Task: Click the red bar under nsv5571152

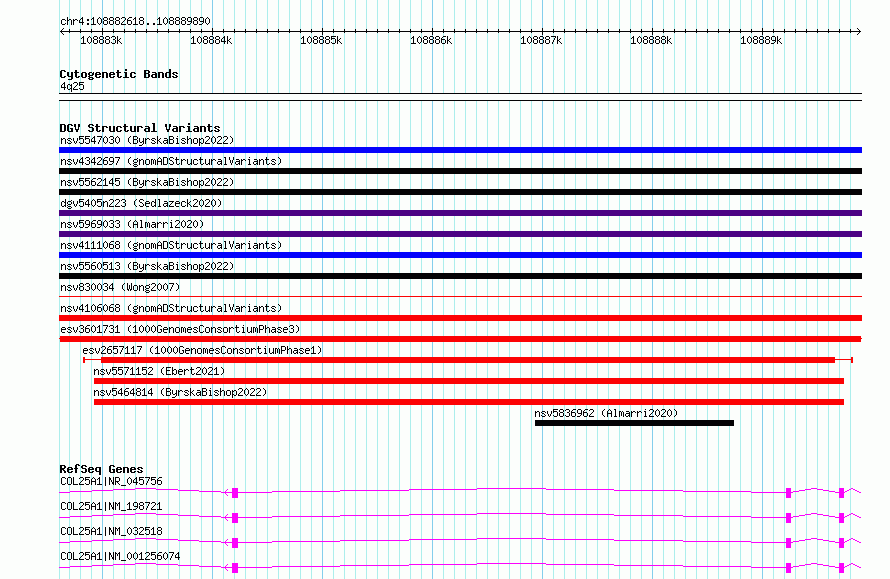Action: (x=469, y=381)
